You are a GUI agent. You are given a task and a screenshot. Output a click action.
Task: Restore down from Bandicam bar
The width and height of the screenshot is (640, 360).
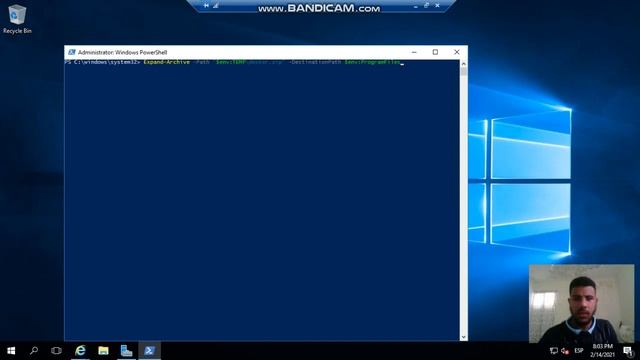click(x=426, y=6)
